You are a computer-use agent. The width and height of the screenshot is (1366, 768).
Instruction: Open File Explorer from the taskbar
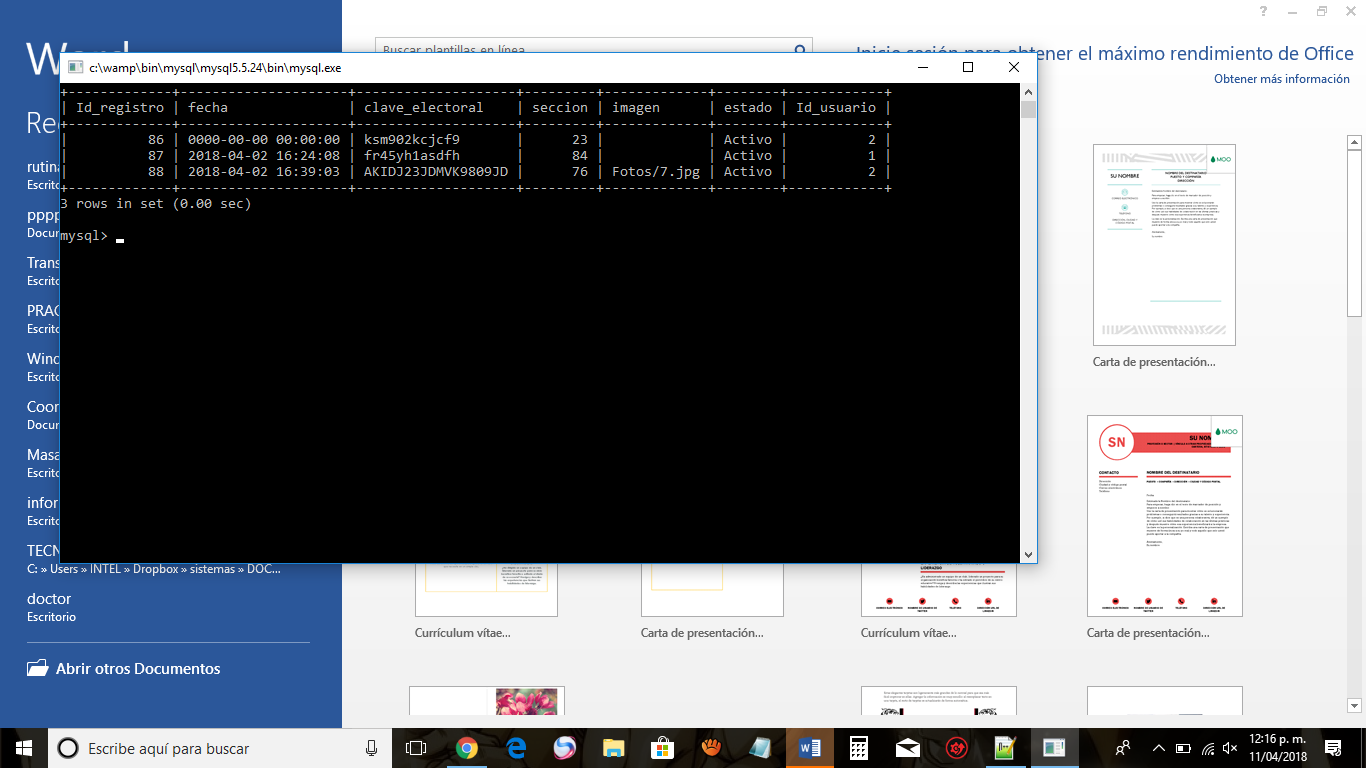[x=614, y=748]
